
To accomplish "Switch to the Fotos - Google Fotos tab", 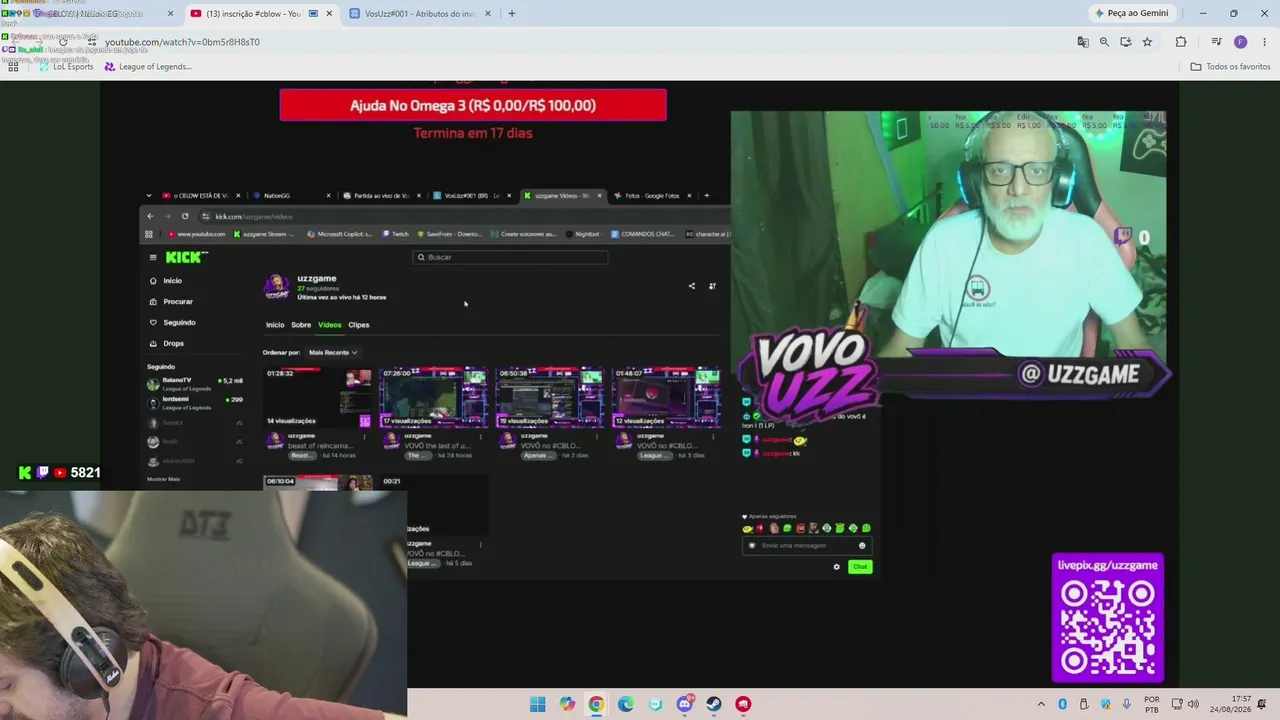I will (652, 196).
